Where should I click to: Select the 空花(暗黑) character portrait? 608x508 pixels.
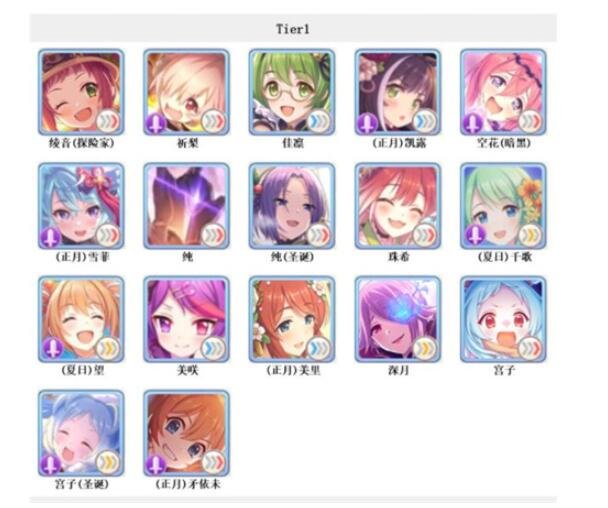click(503, 92)
